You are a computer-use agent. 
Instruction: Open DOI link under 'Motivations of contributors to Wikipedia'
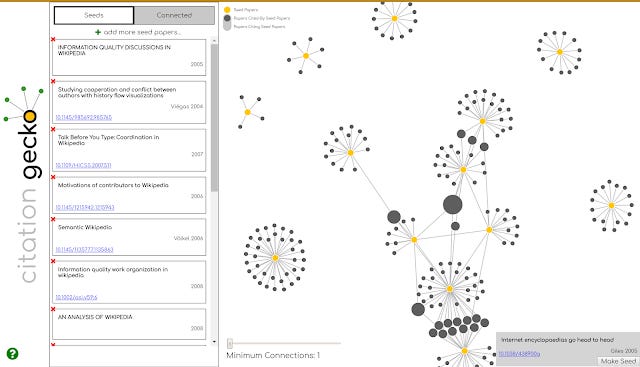(85, 207)
